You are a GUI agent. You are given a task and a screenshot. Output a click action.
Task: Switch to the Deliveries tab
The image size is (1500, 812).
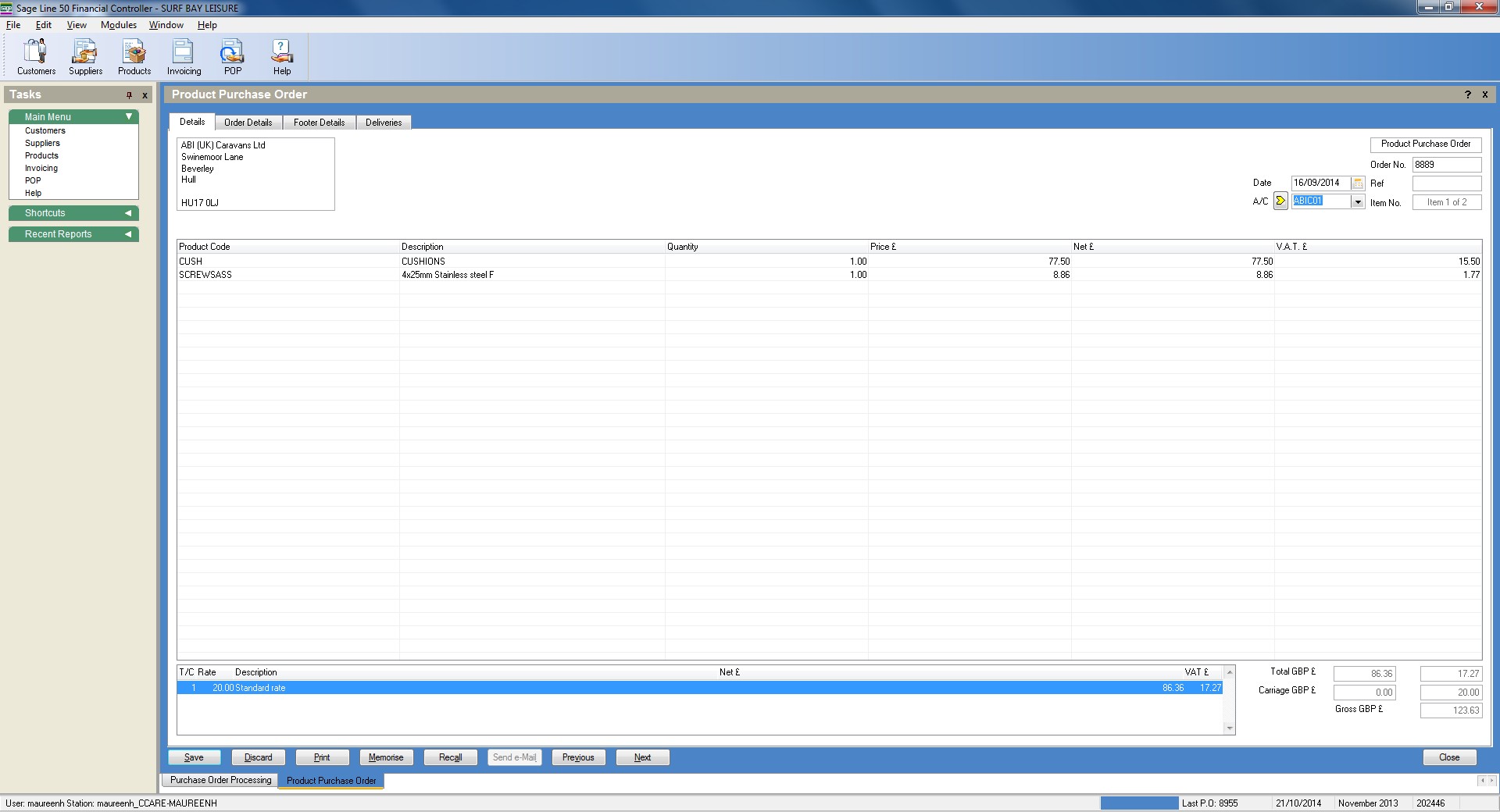384,123
